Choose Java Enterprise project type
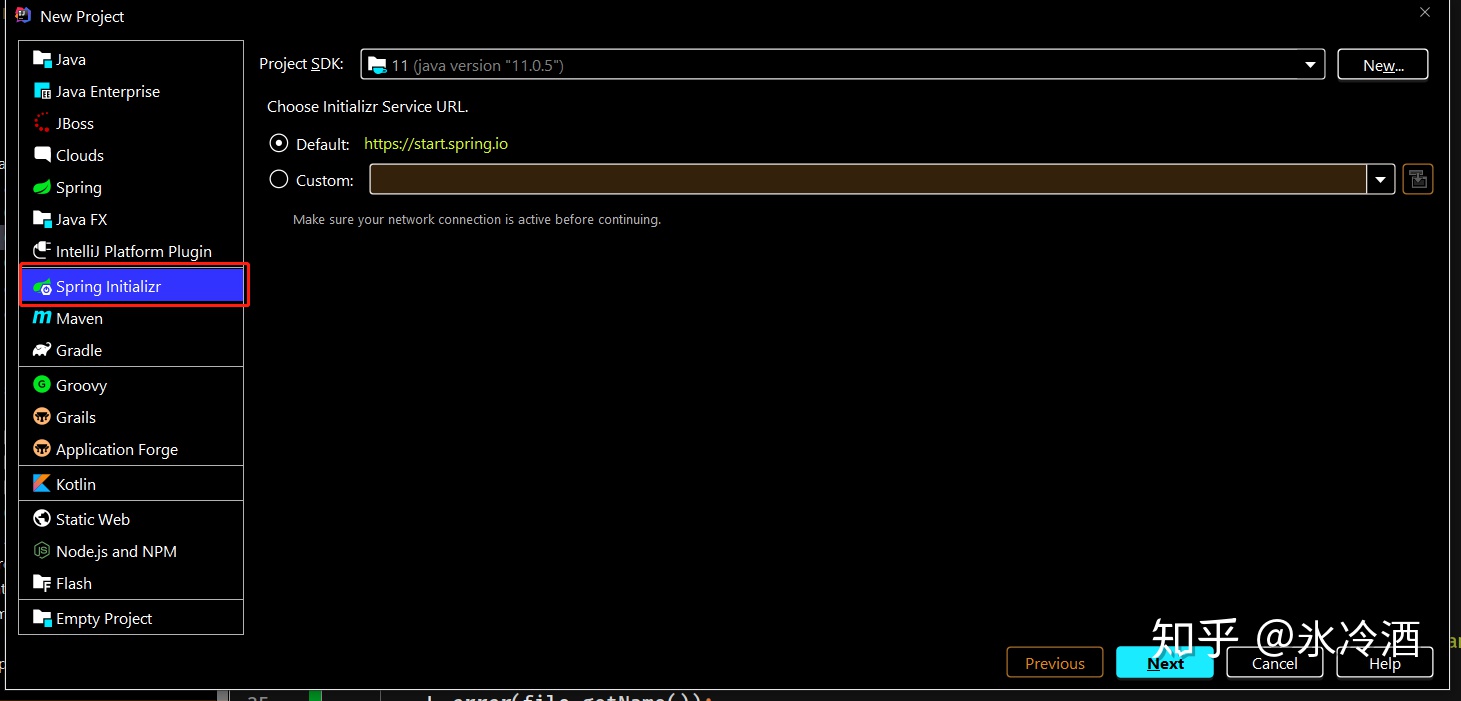The image size is (1461, 701). 131,91
